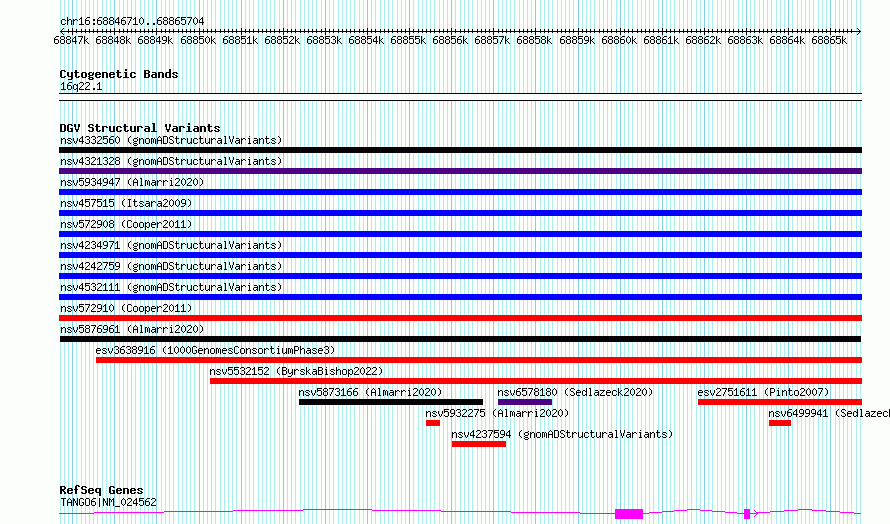
Task: Select the blue nsv457515 variant bar
Action: 460,213
